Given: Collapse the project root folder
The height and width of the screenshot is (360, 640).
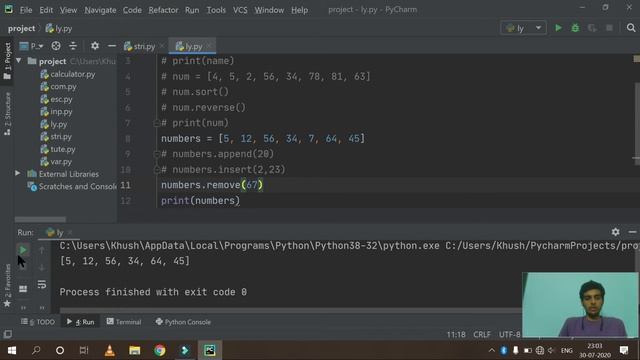Looking at the screenshot, I should [x=18, y=61].
